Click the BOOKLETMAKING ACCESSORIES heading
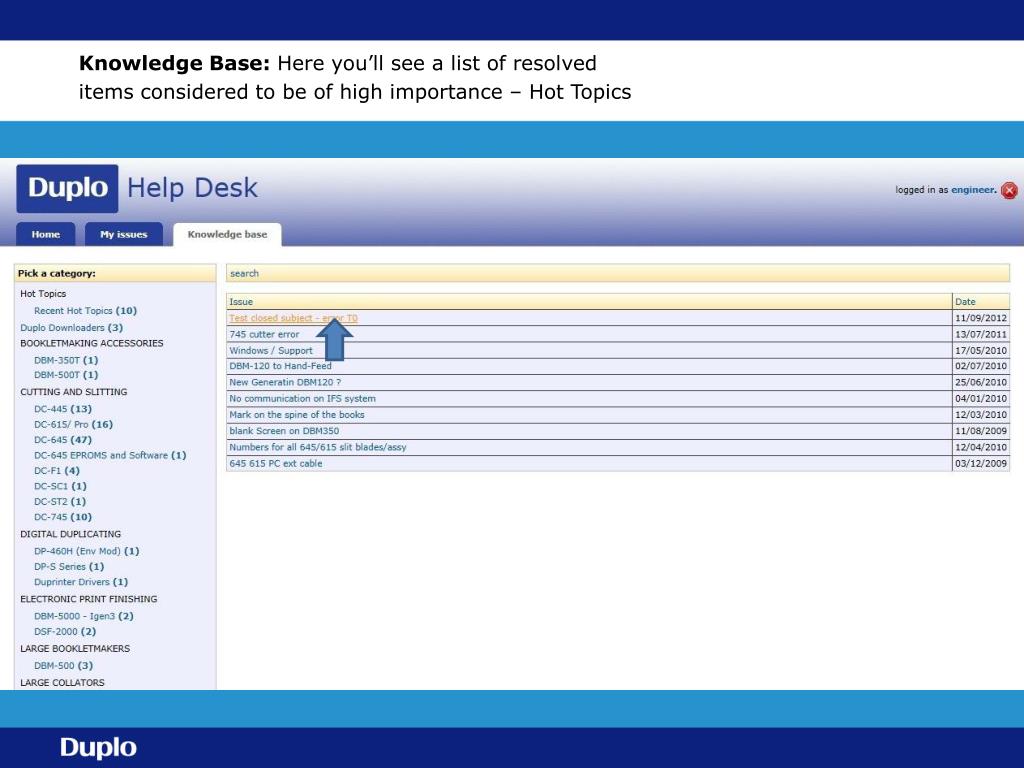1024x768 pixels. pyautogui.click(x=92, y=343)
